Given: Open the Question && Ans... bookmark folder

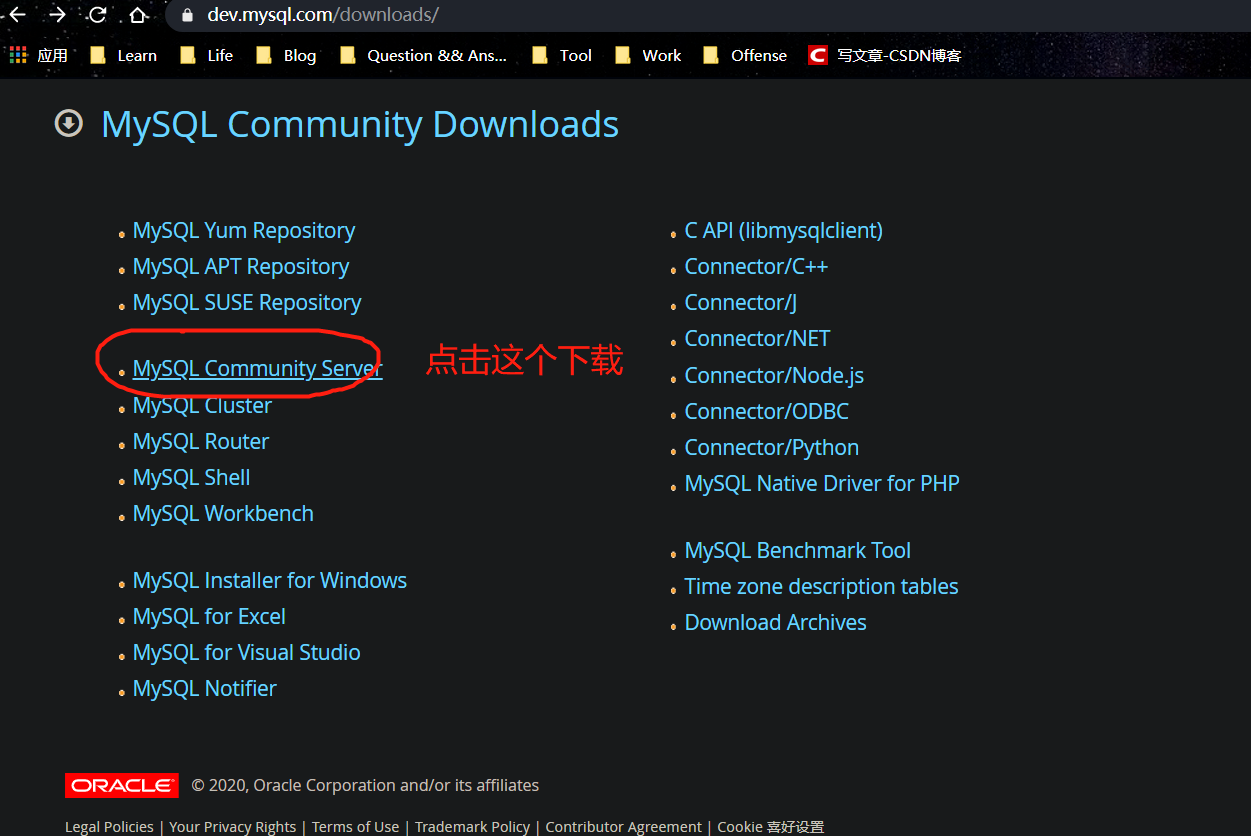Looking at the screenshot, I should [423, 55].
